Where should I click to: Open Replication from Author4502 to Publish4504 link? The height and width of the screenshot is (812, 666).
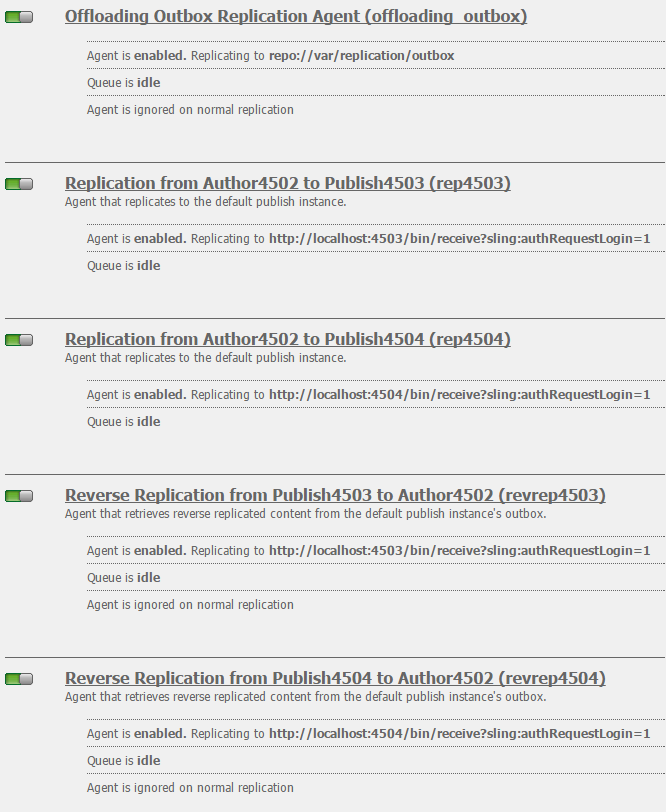tap(287, 339)
